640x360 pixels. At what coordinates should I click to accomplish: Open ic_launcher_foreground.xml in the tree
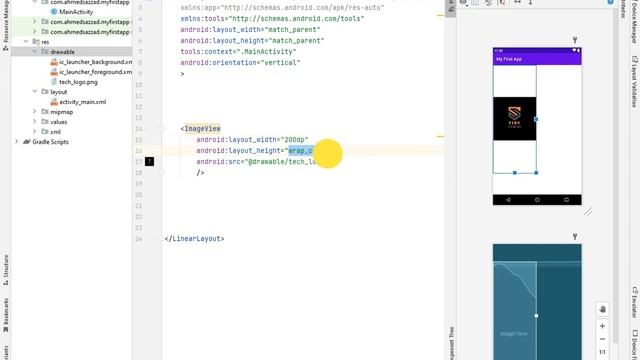pyautogui.click(x=96, y=72)
